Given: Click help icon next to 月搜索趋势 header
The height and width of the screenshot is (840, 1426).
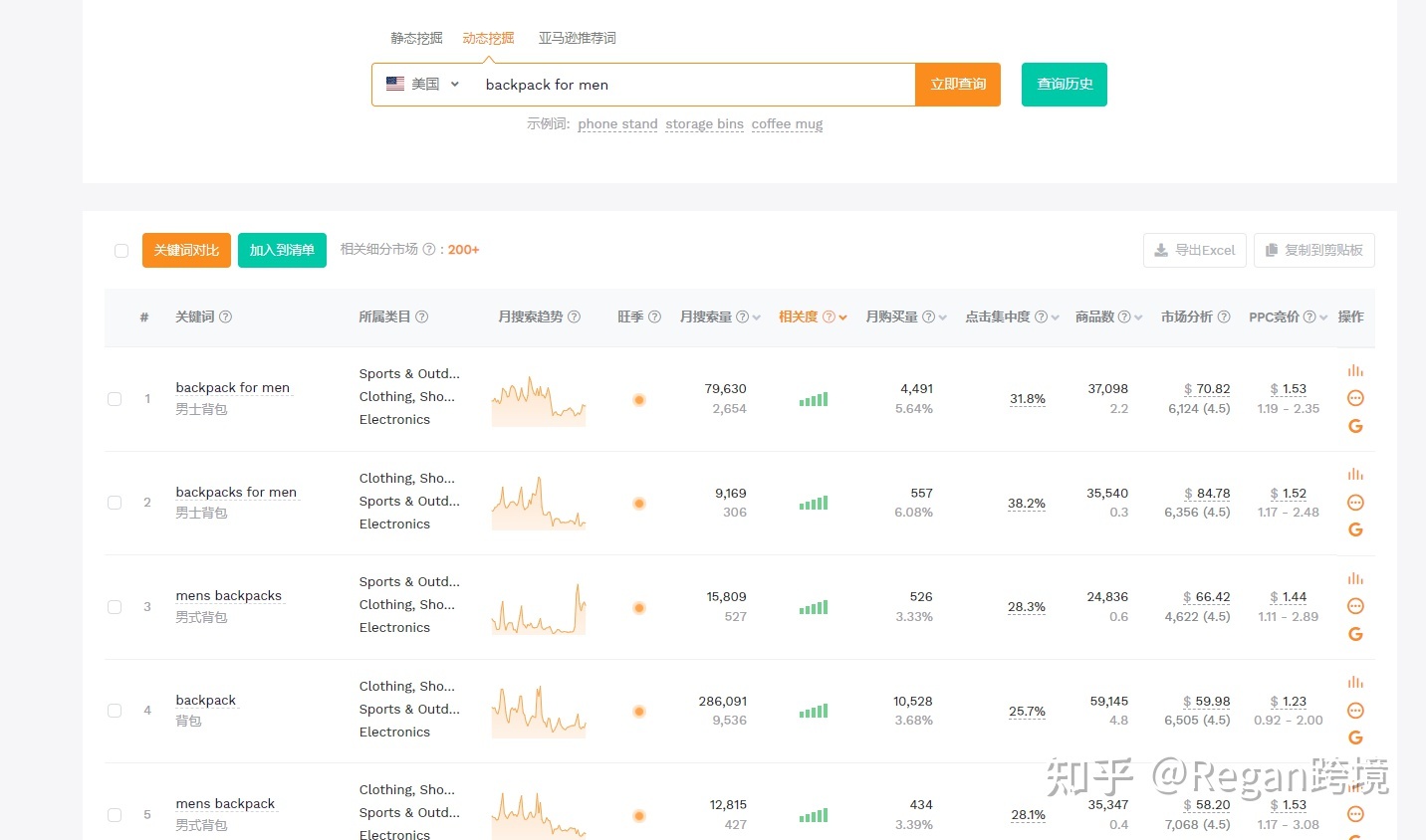Looking at the screenshot, I should coord(574,316).
